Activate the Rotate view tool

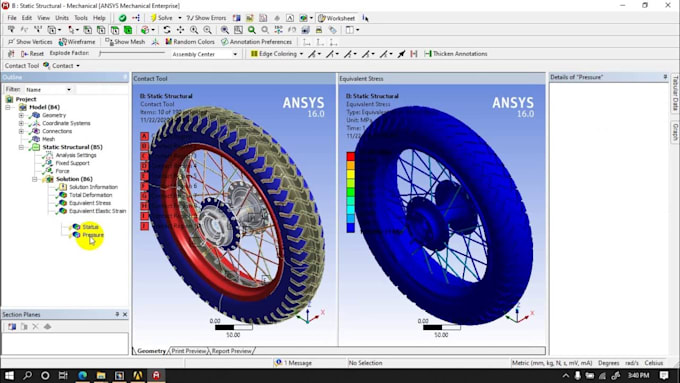tap(167, 30)
